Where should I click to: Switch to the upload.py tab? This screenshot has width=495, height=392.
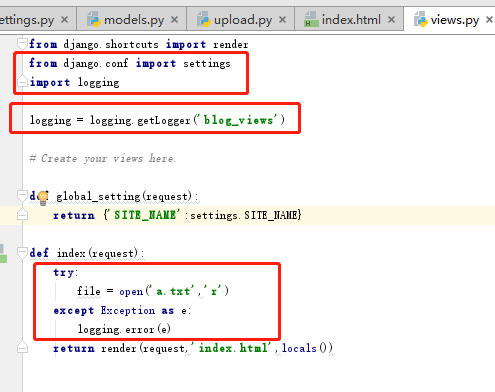click(x=241, y=20)
